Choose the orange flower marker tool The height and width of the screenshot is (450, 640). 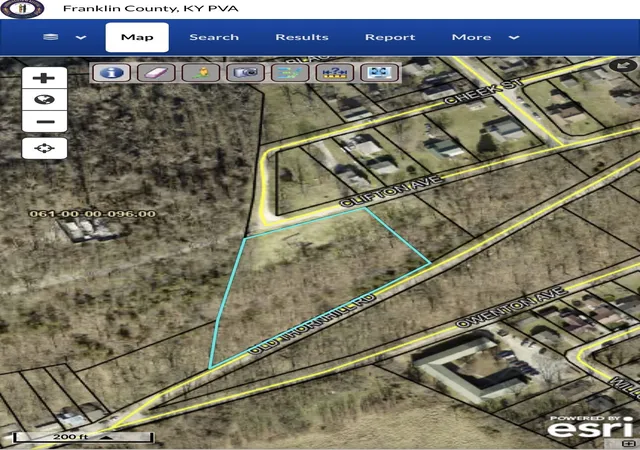(x=201, y=73)
